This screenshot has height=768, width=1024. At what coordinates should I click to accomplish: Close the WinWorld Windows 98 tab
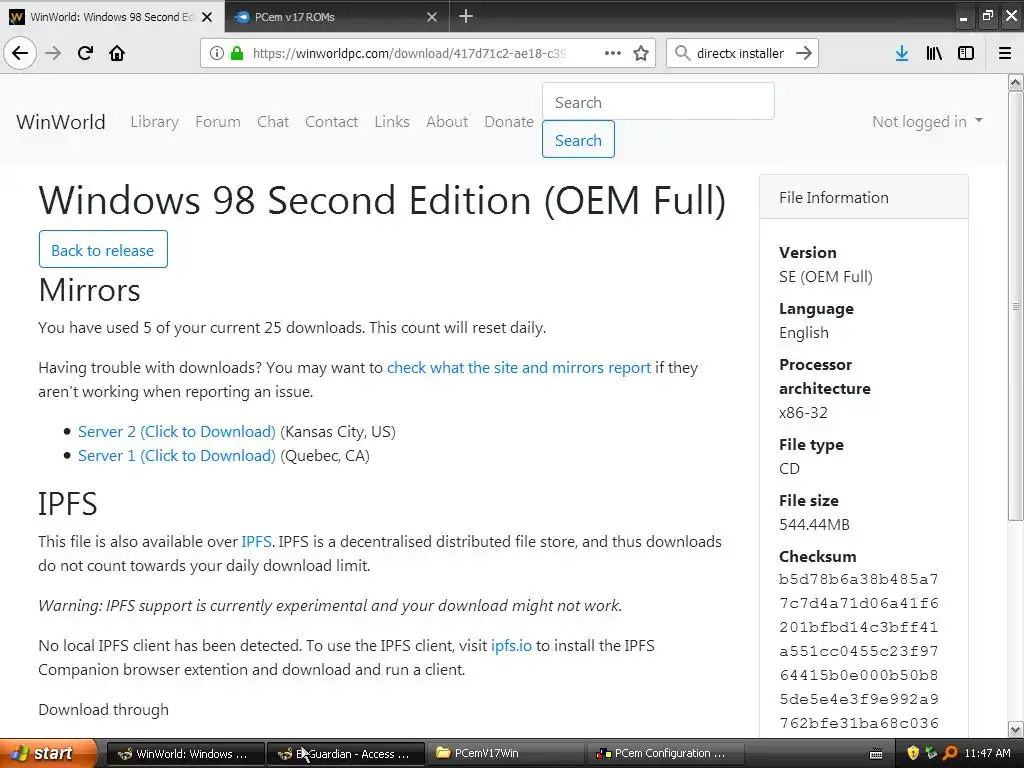coord(207,17)
